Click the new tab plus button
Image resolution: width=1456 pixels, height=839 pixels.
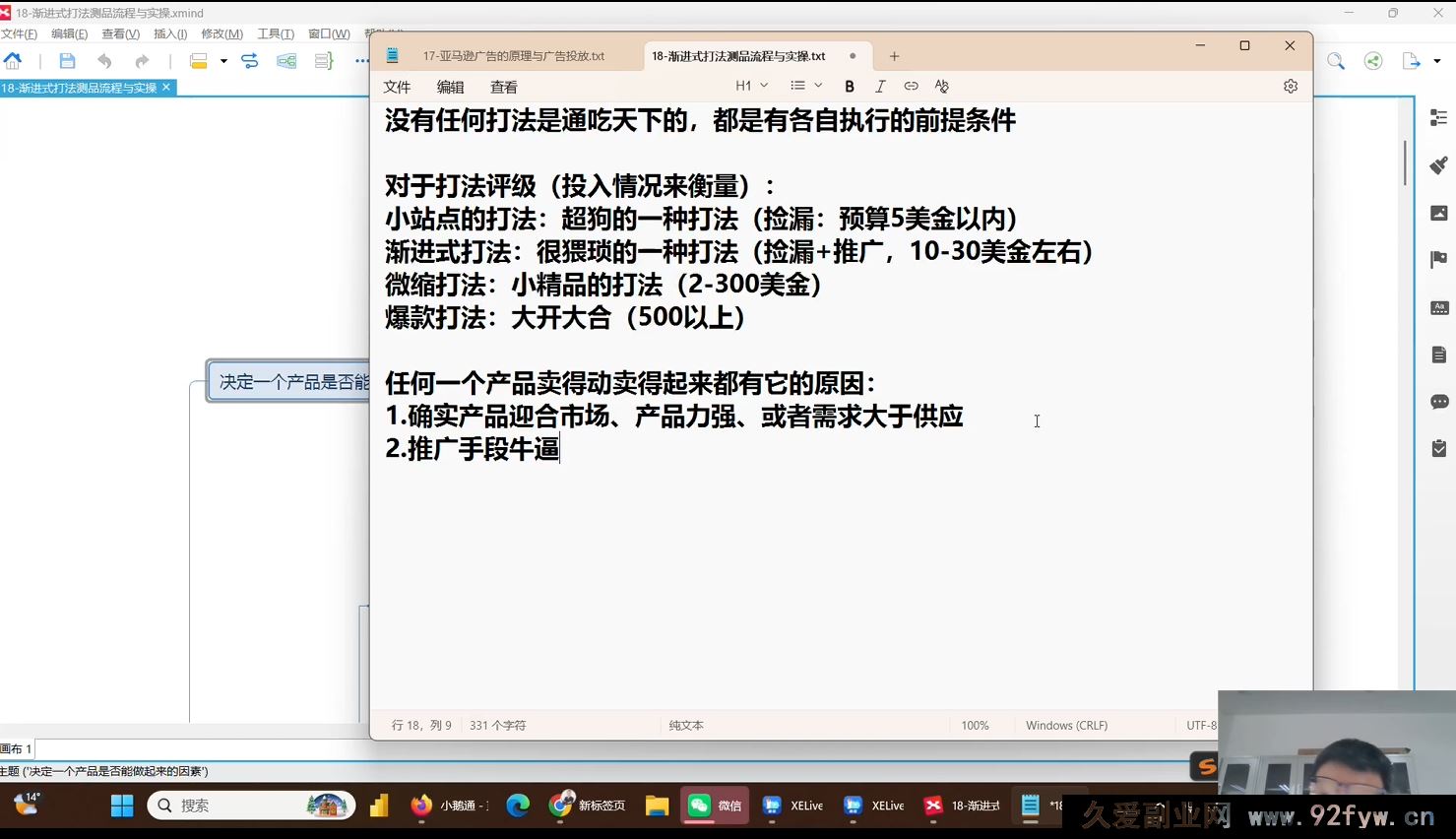[894, 56]
